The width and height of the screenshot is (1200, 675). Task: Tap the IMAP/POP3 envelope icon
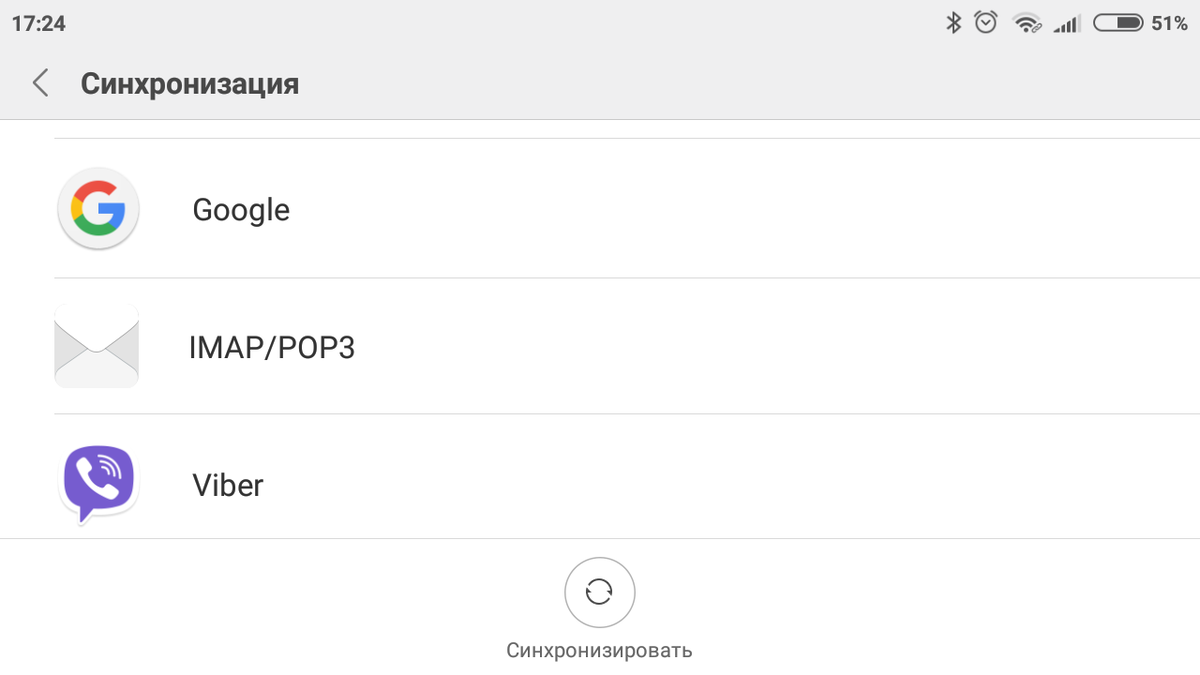point(96,346)
